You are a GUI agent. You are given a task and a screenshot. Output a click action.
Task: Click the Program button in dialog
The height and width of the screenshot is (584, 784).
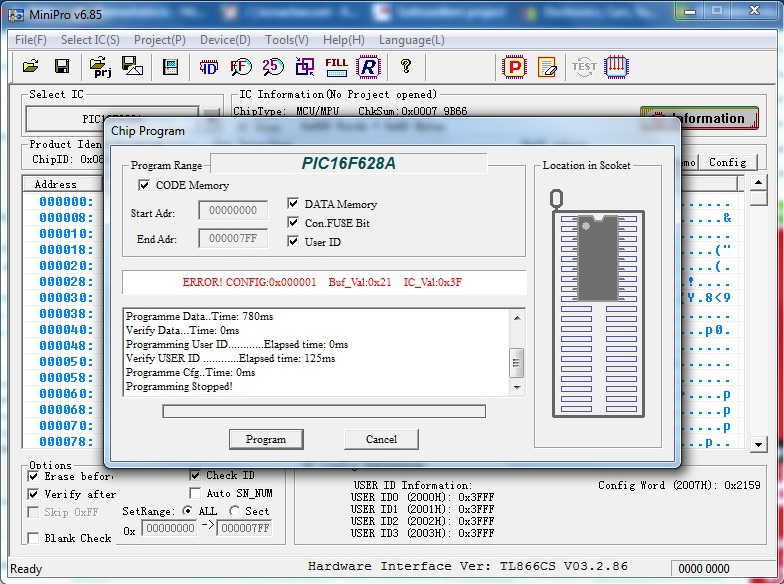click(x=266, y=439)
